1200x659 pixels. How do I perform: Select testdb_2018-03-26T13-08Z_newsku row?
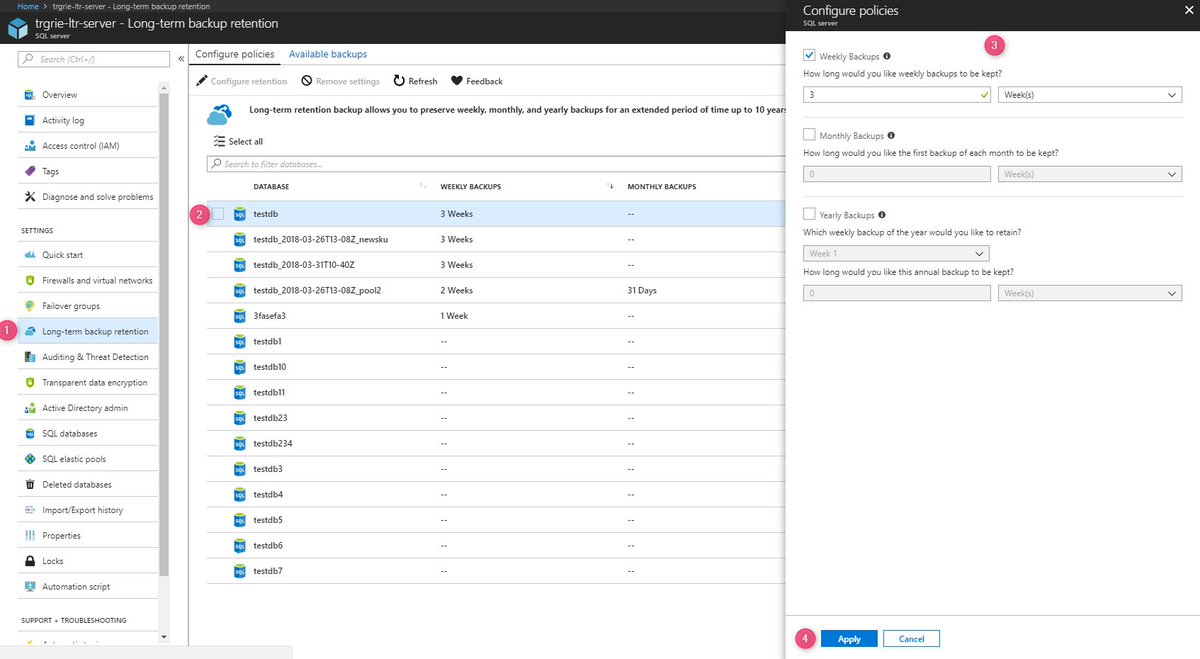point(497,239)
